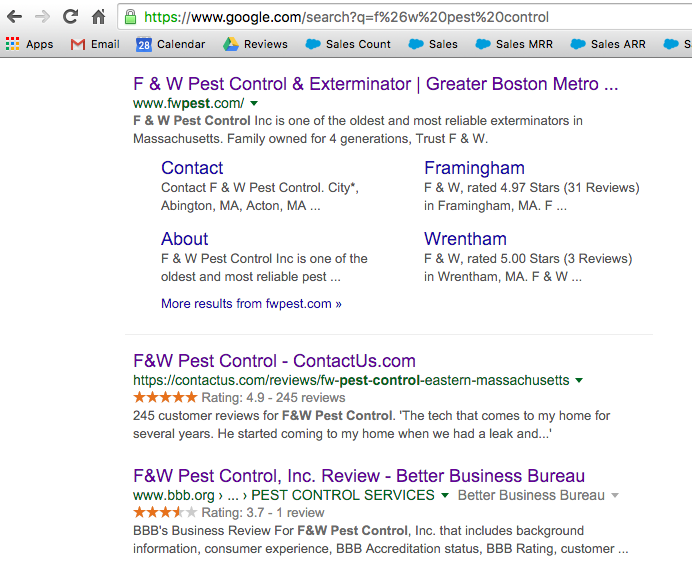Click More results from fwpest.com
The width and height of the screenshot is (692, 570).
pyautogui.click(x=251, y=304)
